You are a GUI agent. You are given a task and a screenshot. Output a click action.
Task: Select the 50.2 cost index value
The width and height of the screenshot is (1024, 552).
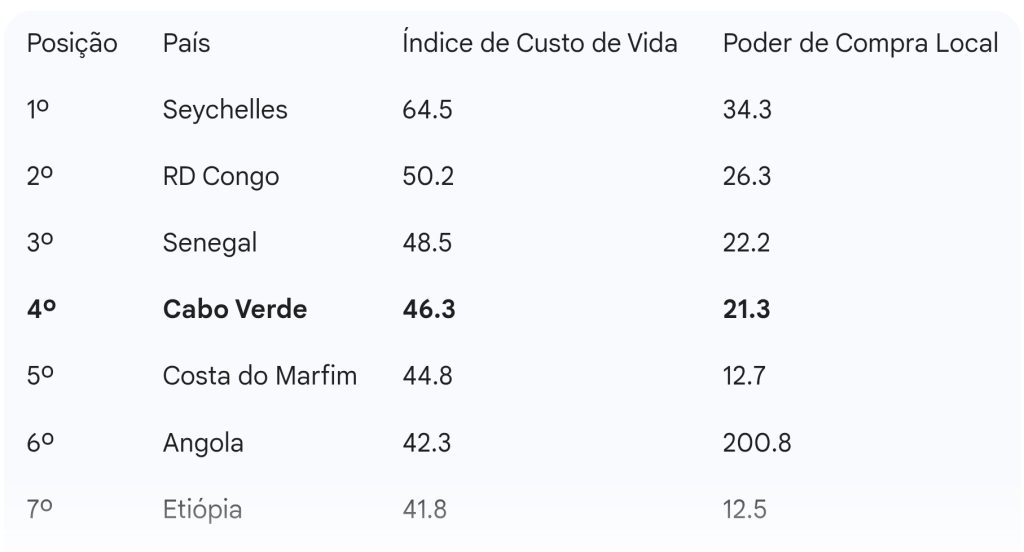[428, 177]
